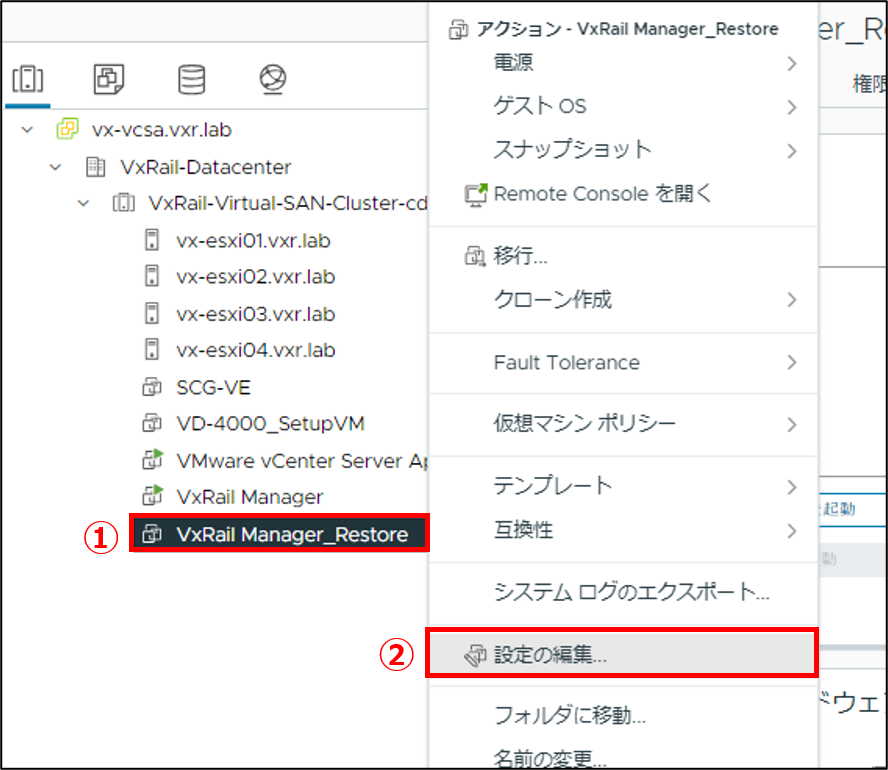Expand the テンプレート submenu arrow

coord(792,487)
